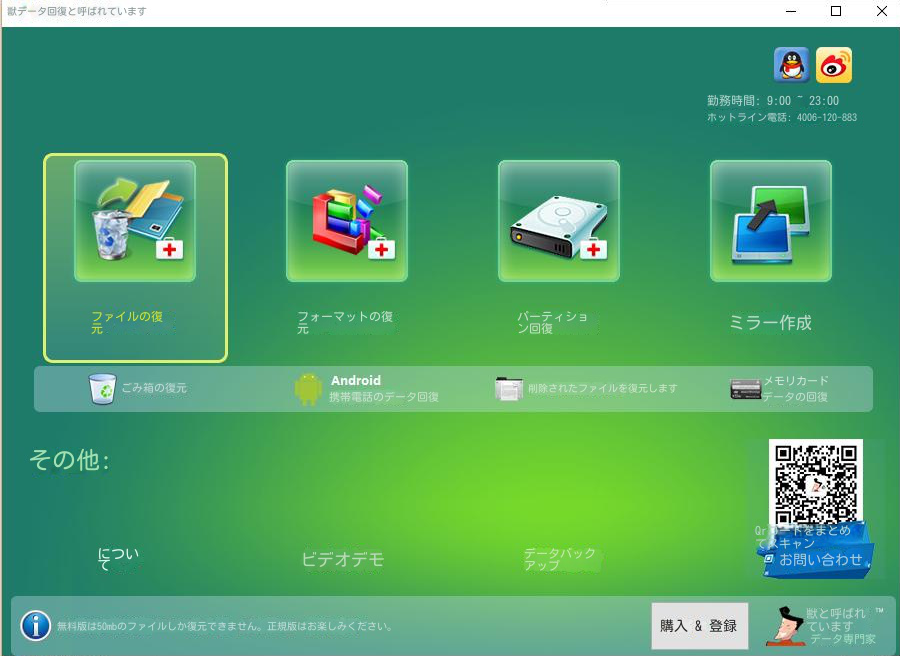Image resolution: width=900 pixels, height=656 pixels.
Task: Open the QQ penguin contact icon
Action: click(x=789, y=64)
